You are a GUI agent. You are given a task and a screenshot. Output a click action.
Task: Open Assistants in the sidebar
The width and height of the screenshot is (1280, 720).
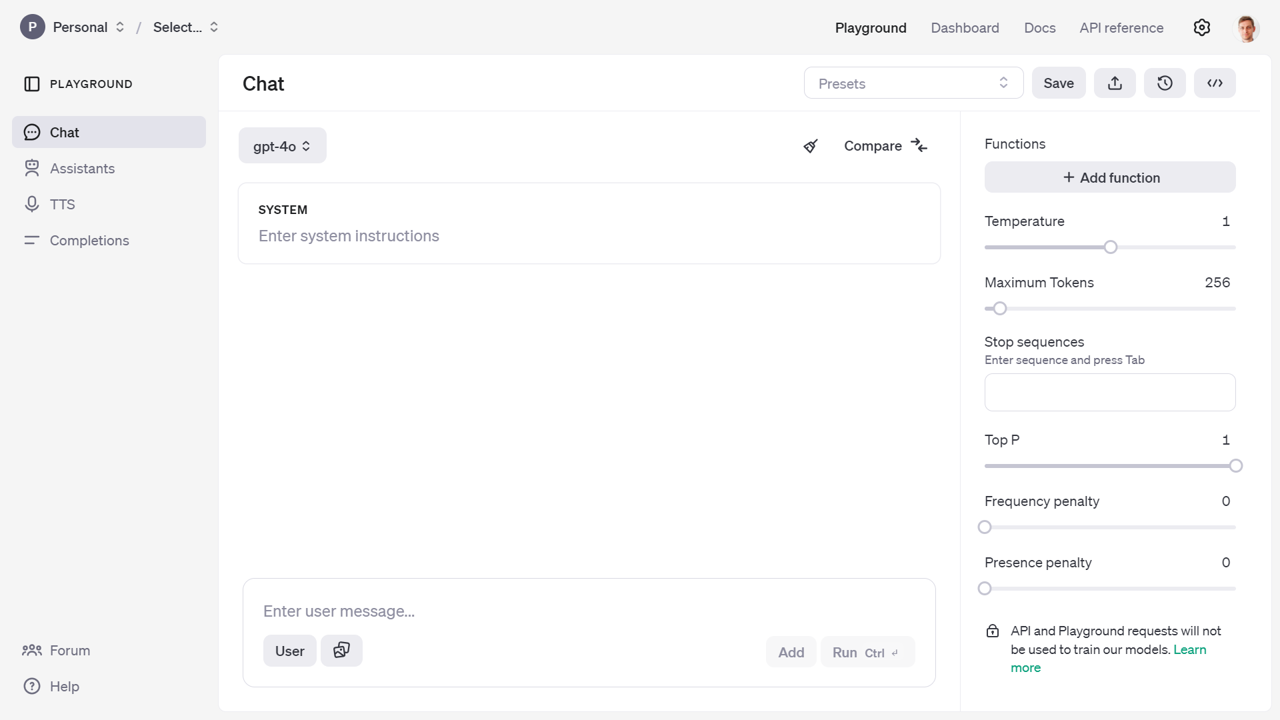pos(82,168)
